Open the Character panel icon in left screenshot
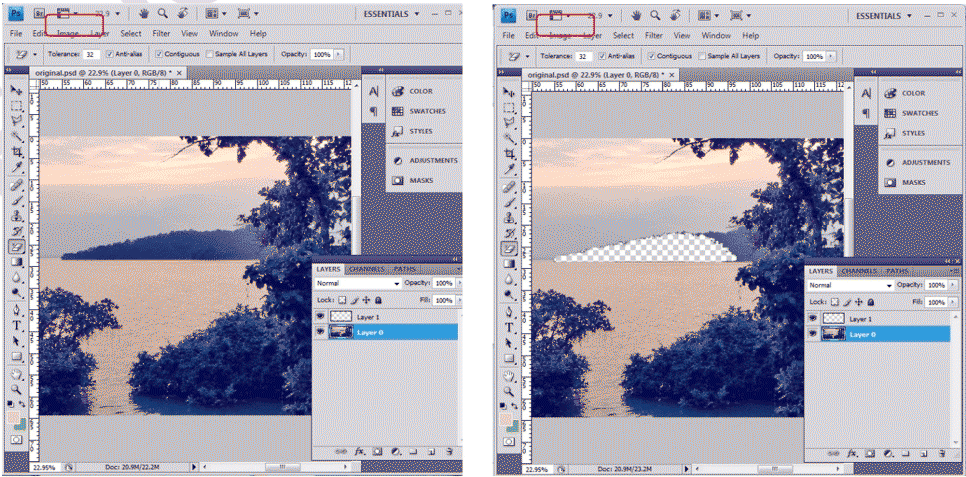 373,91
